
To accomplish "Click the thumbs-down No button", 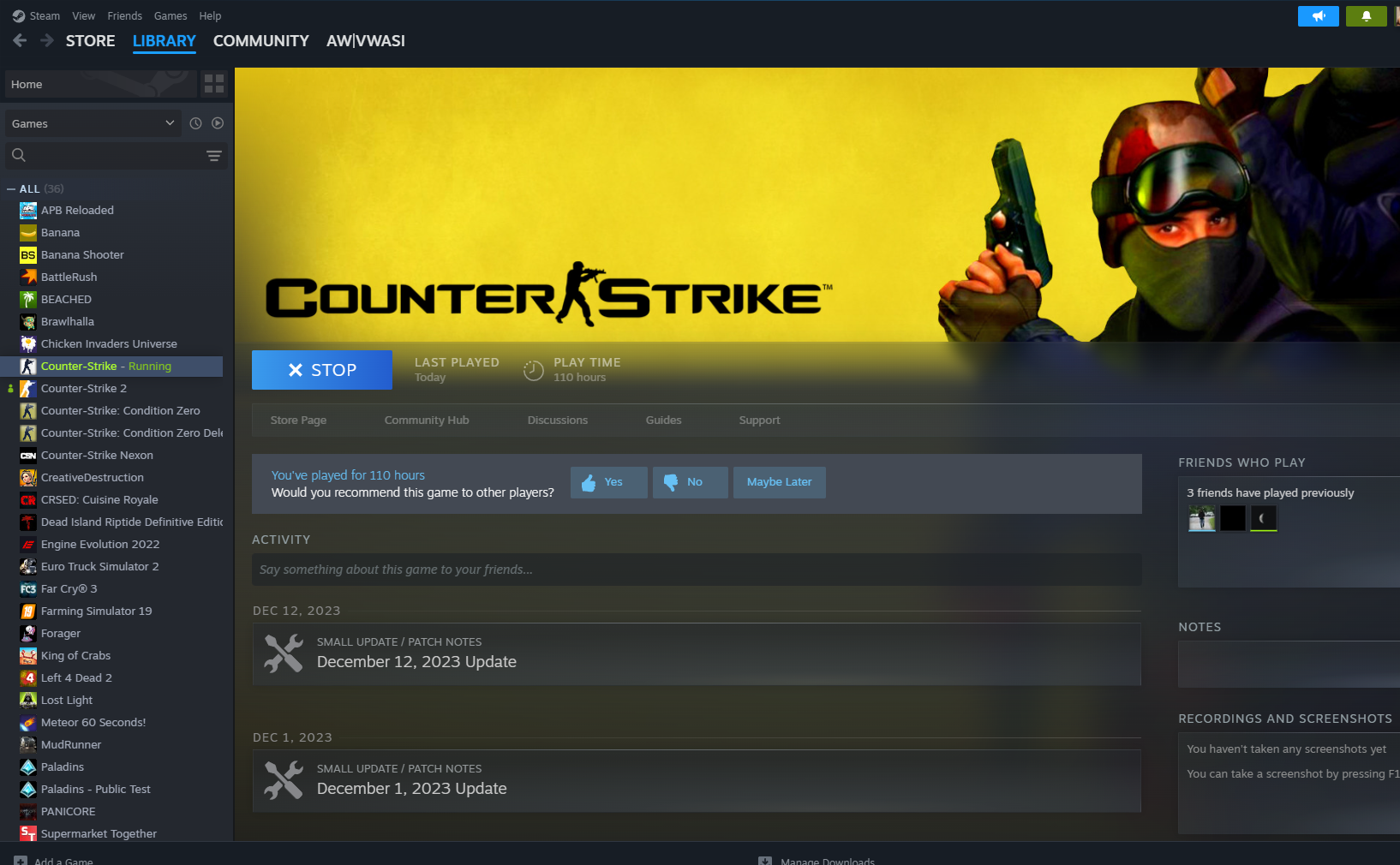I will [x=690, y=482].
